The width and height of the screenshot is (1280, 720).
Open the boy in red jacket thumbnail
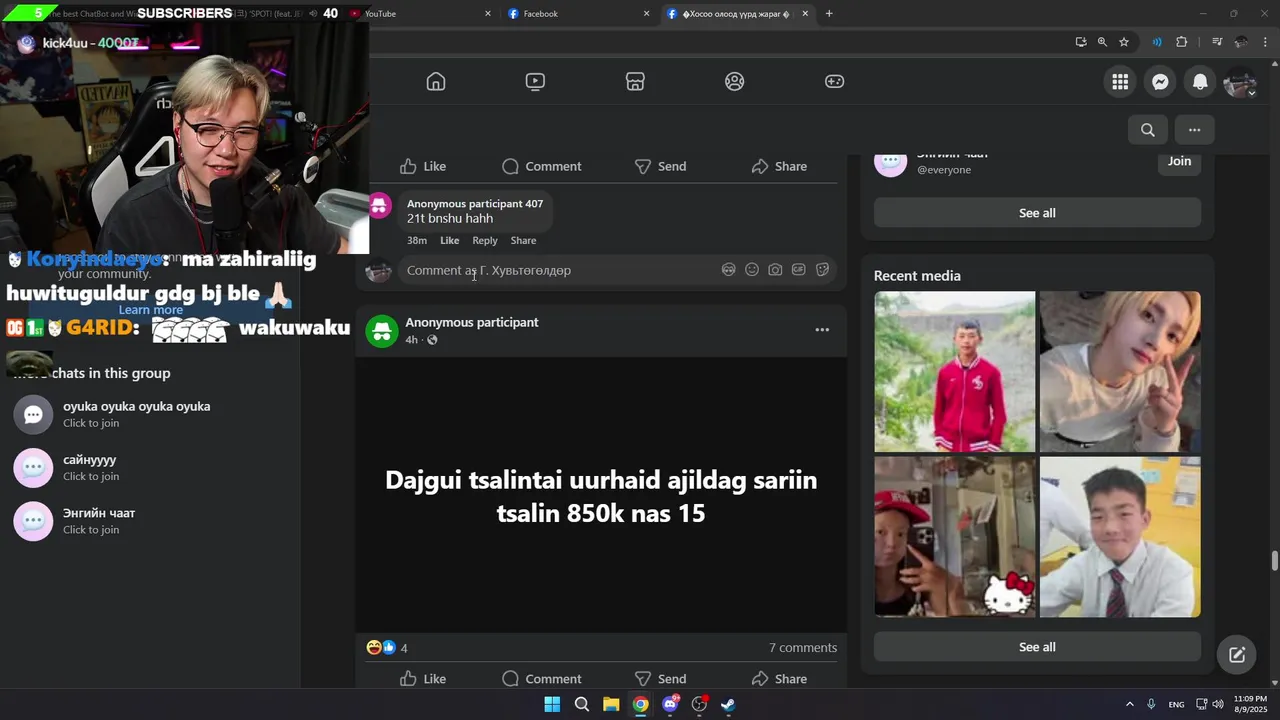click(955, 372)
